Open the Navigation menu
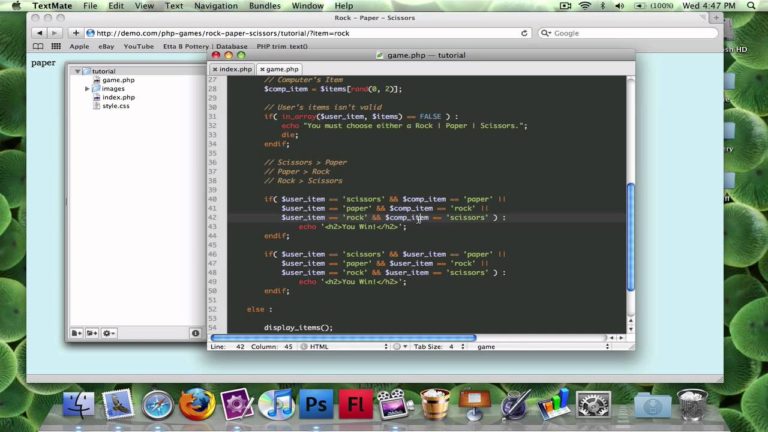The image size is (768, 432). (216, 6)
